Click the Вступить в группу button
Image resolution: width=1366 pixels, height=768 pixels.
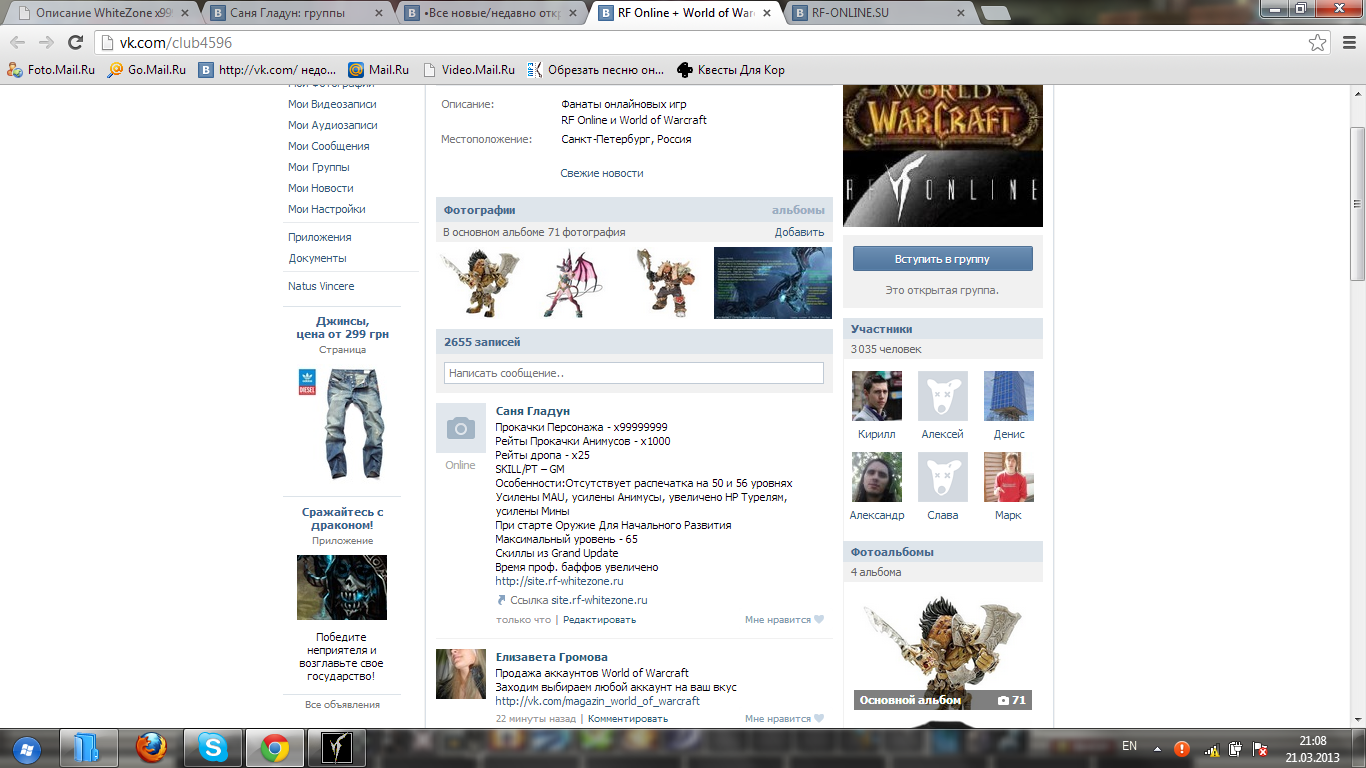(942, 259)
